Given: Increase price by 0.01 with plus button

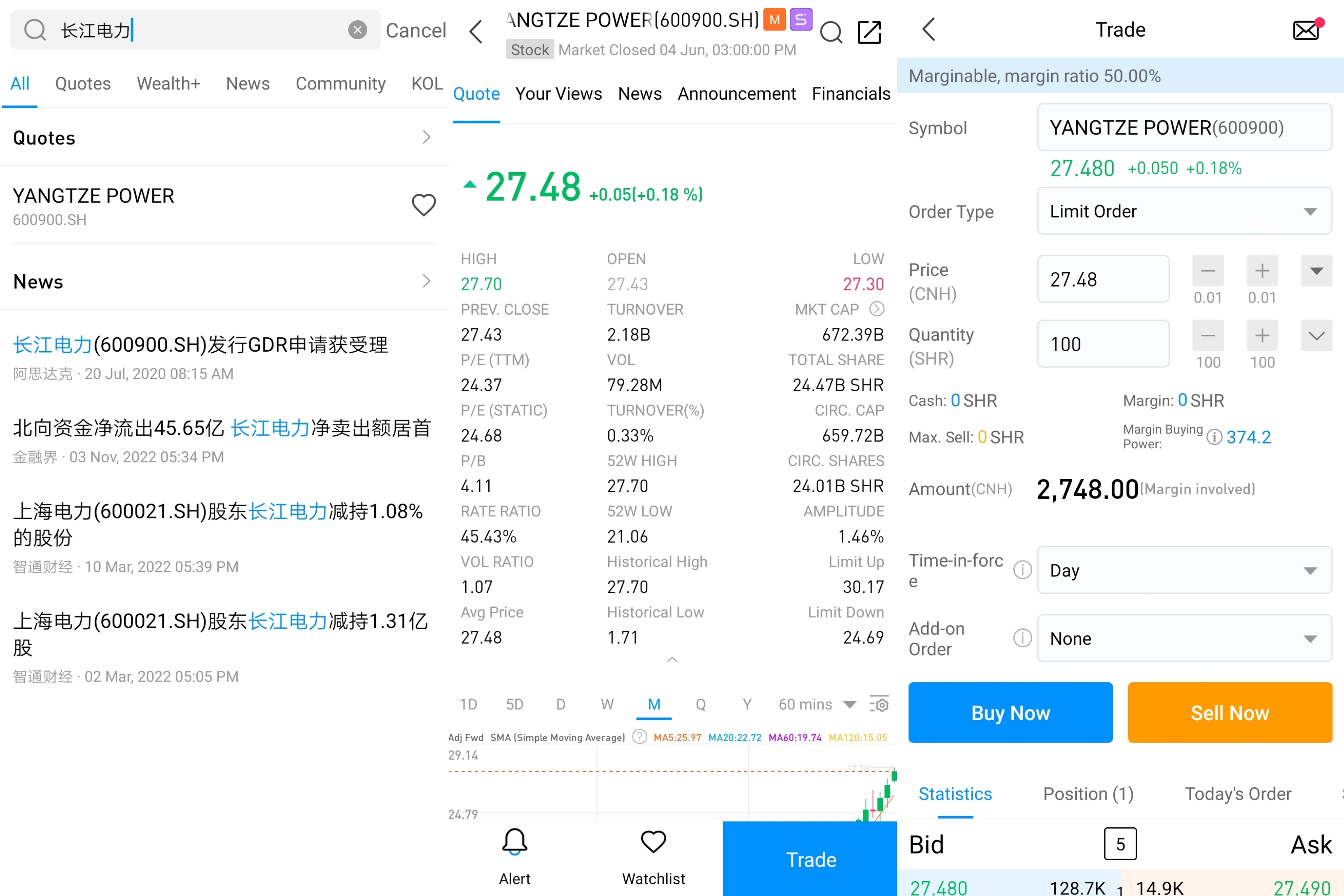Looking at the screenshot, I should [1262, 271].
